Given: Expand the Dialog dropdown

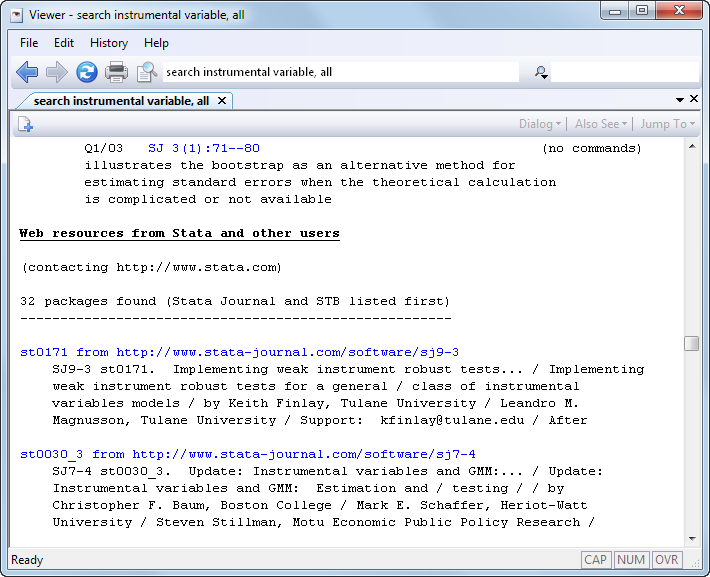Looking at the screenshot, I should (539, 124).
